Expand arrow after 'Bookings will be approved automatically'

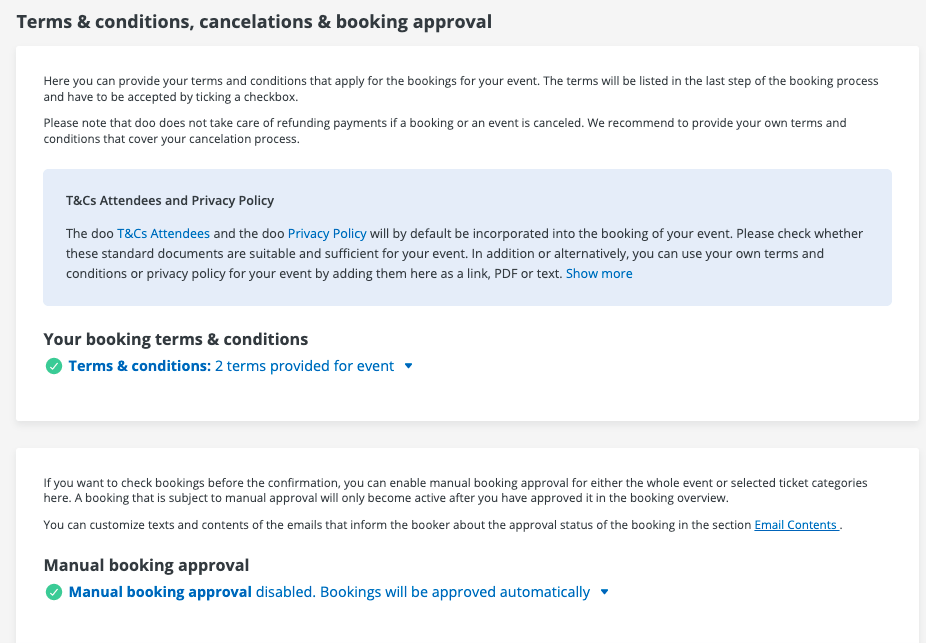604,592
